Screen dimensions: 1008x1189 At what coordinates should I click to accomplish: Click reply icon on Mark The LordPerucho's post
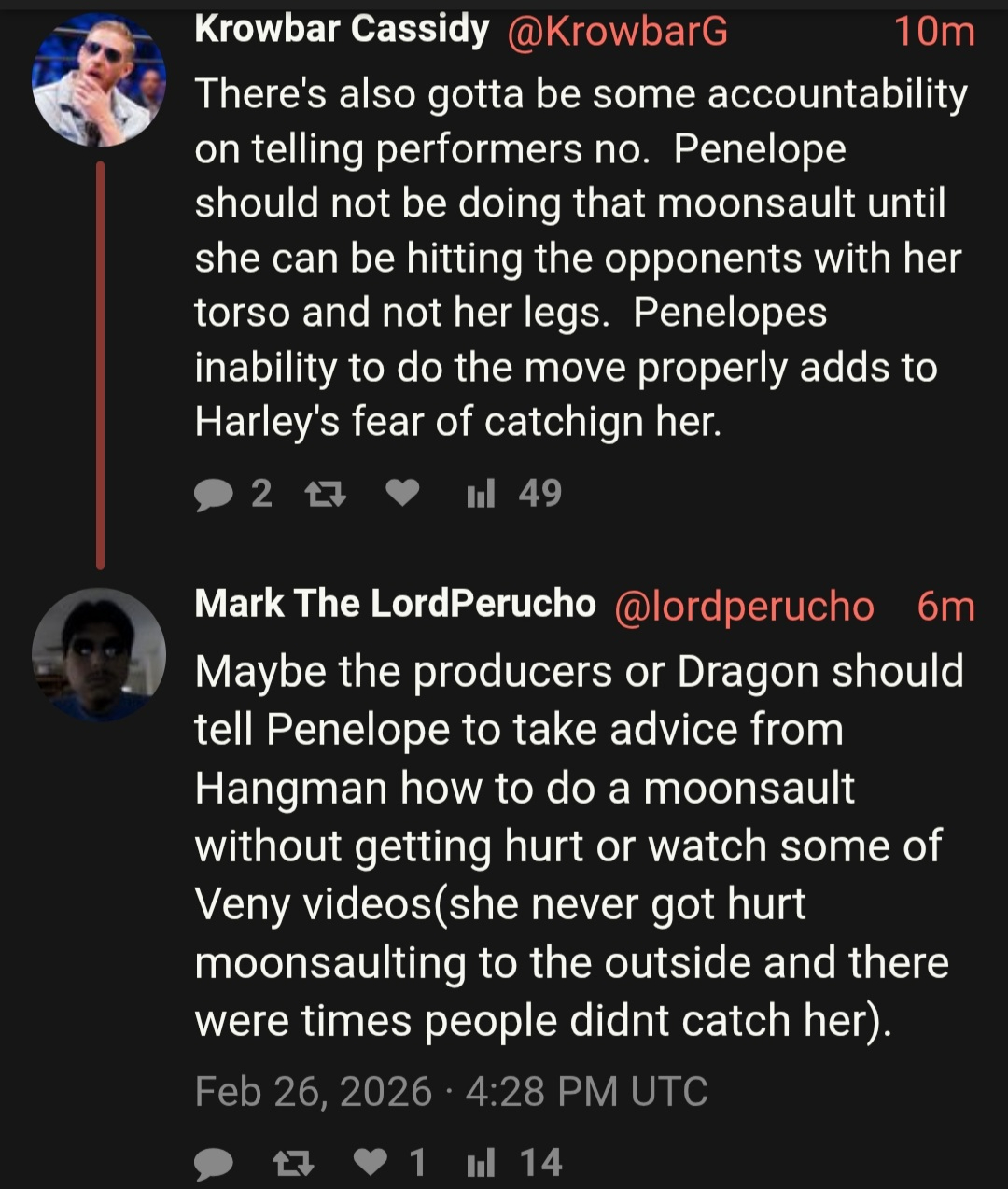click(214, 1164)
